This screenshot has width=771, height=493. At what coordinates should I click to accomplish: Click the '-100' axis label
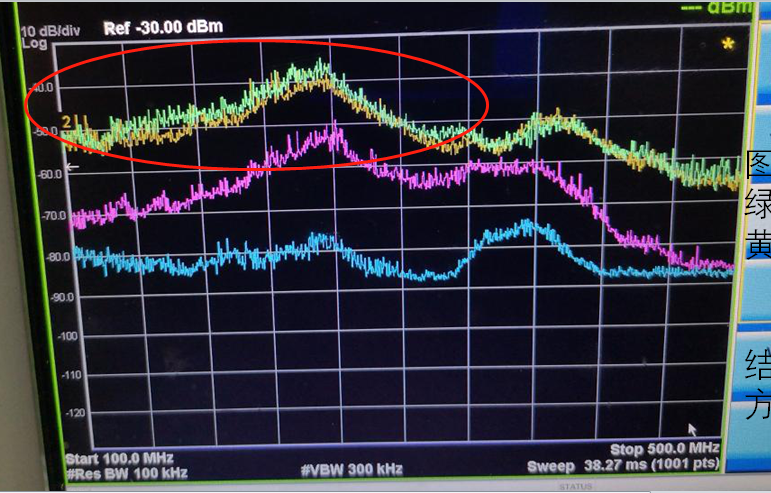(x=67, y=336)
